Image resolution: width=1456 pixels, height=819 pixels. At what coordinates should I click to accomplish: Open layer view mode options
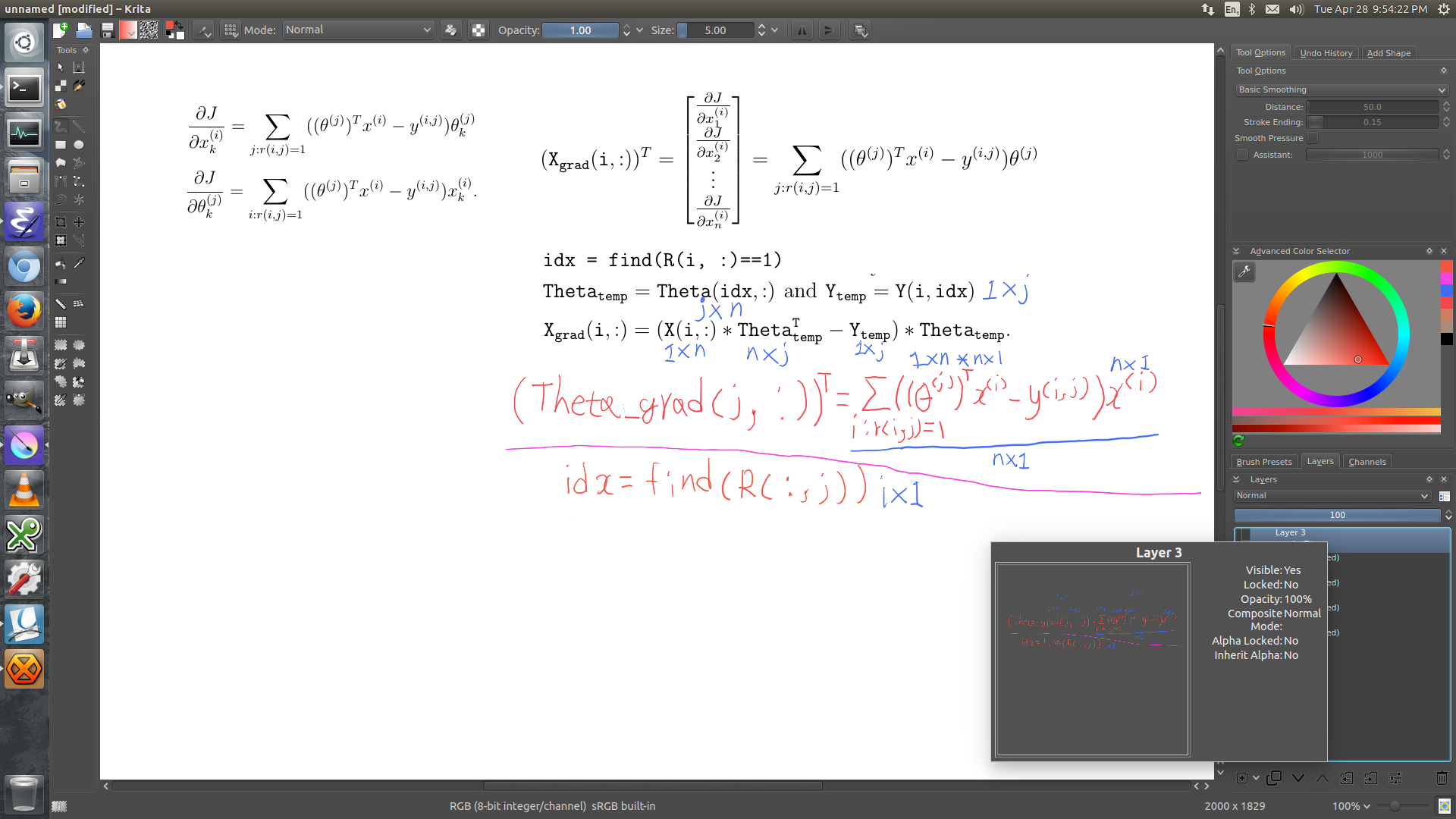tap(1445, 496)
